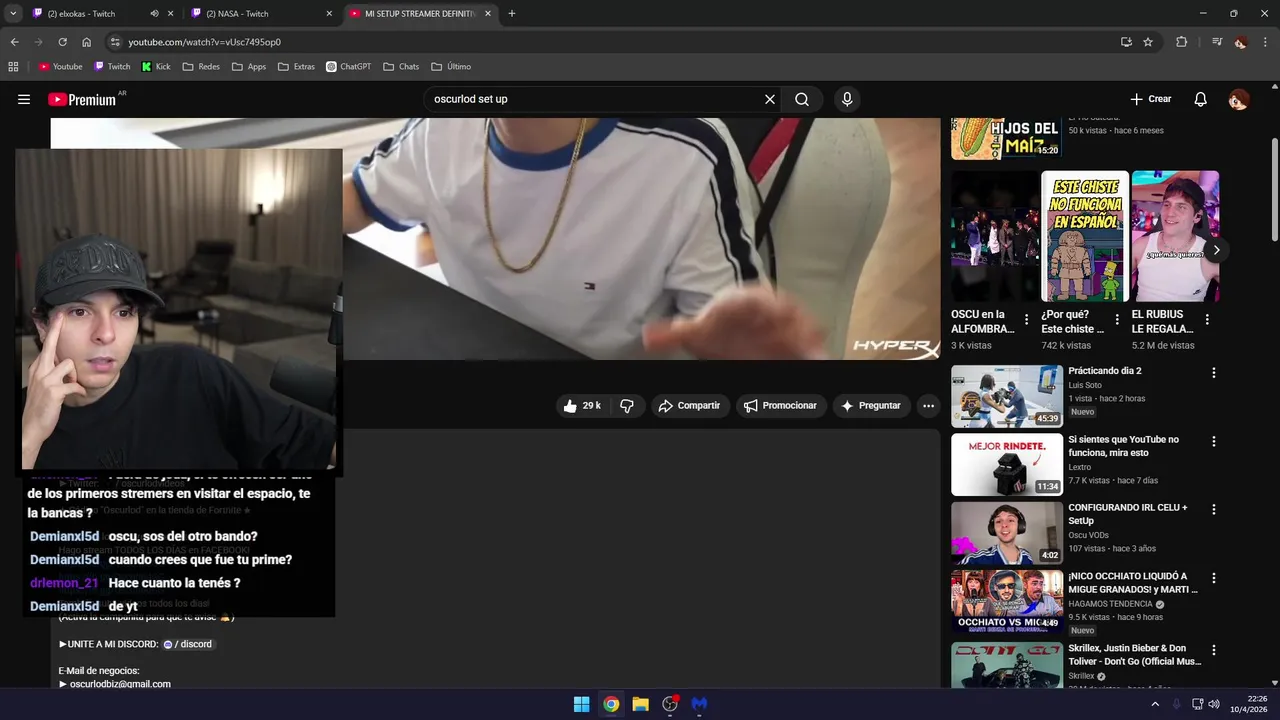Open network settings in system tray
Screen dimensions: 1280x720
(1197, 704)
